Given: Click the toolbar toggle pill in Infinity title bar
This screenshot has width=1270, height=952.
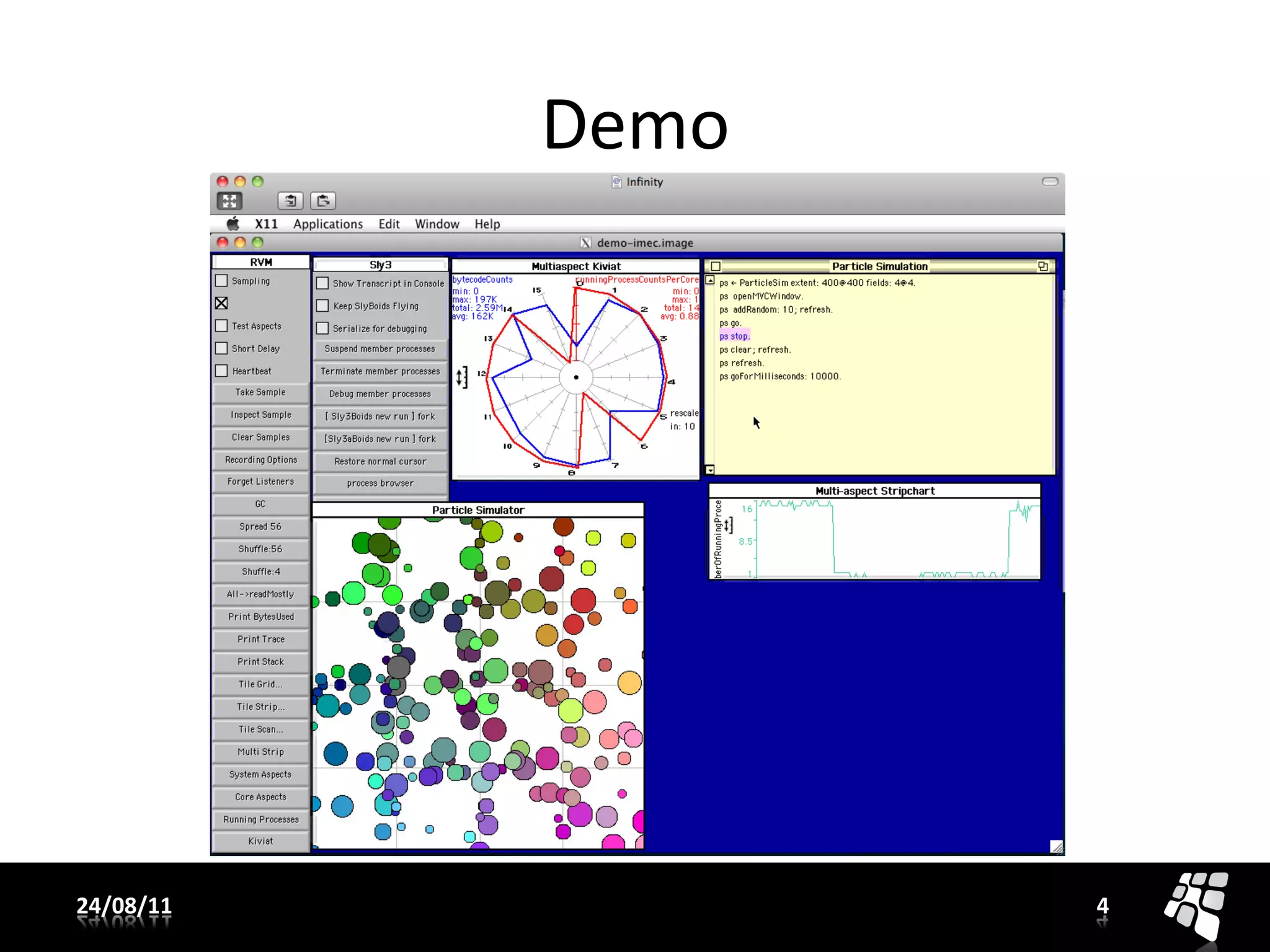Looking at the screenshot, I should click(x=1050, y=182).
